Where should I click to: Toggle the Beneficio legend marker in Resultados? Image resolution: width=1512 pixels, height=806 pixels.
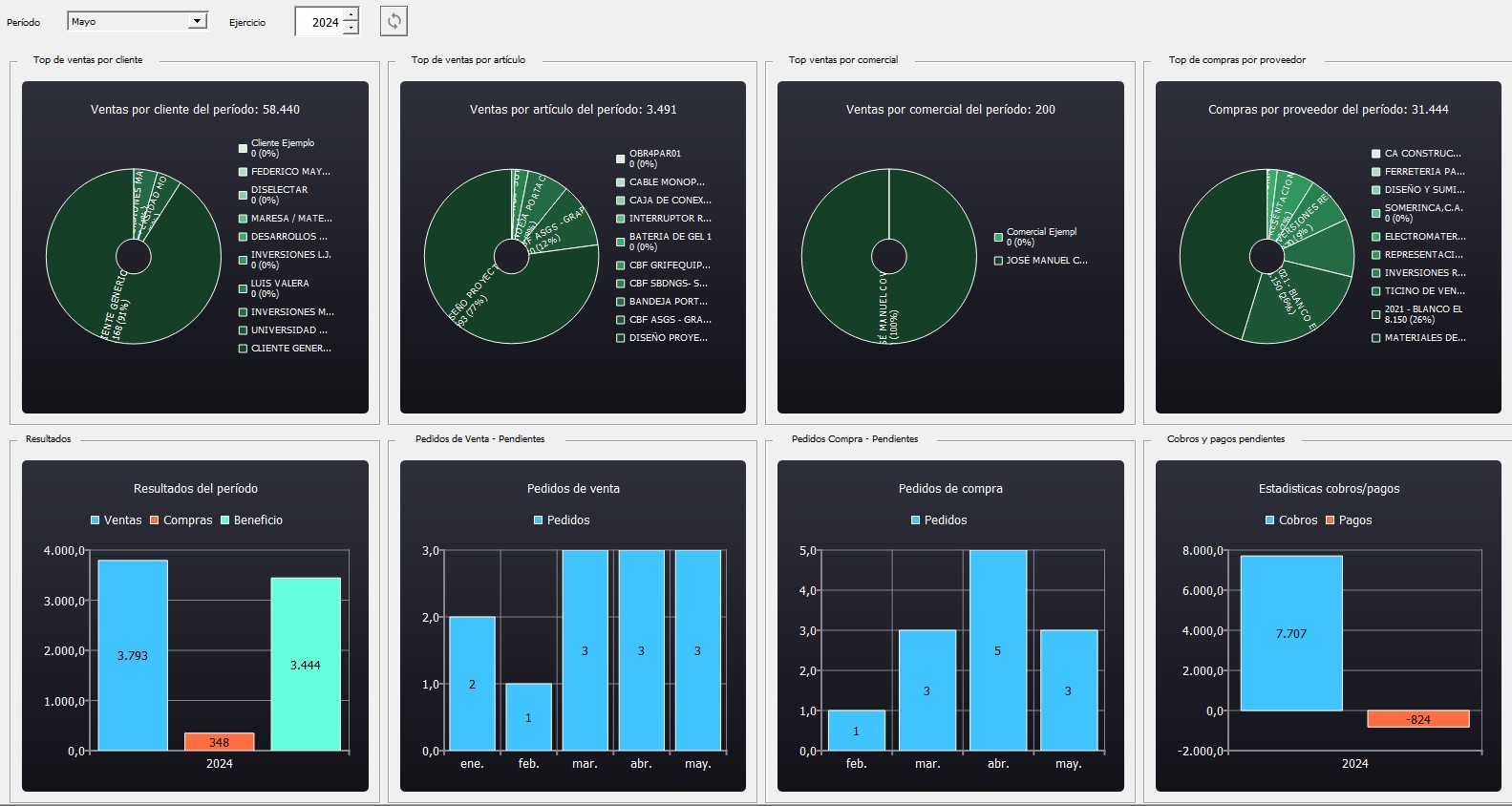coord(225,520)
